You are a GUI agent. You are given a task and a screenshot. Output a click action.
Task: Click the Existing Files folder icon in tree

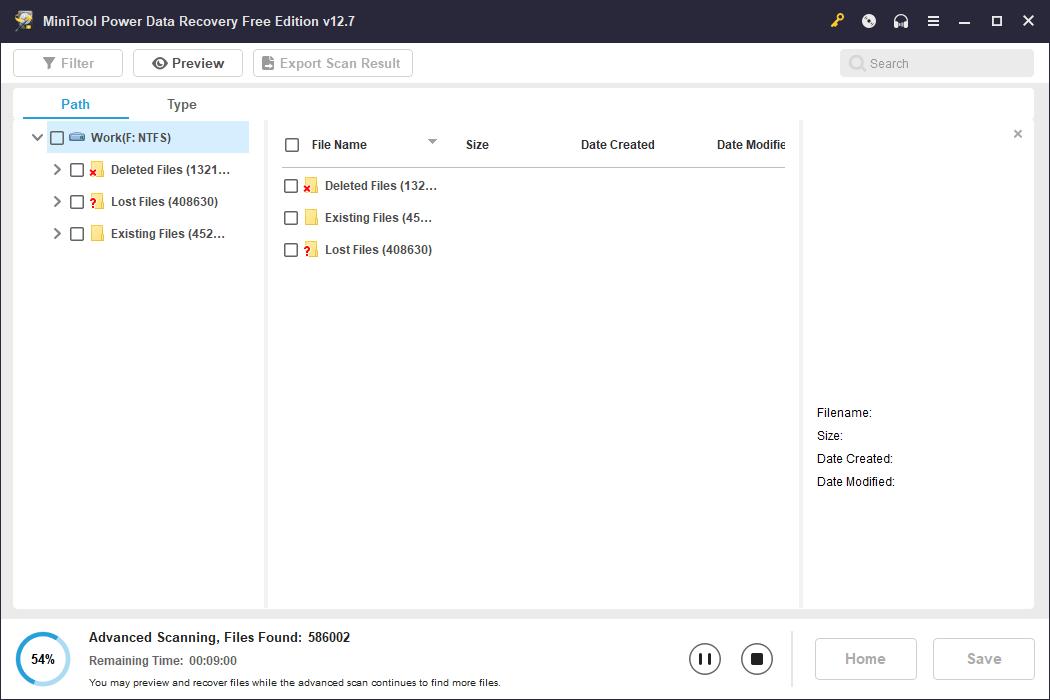click(97, 233)
